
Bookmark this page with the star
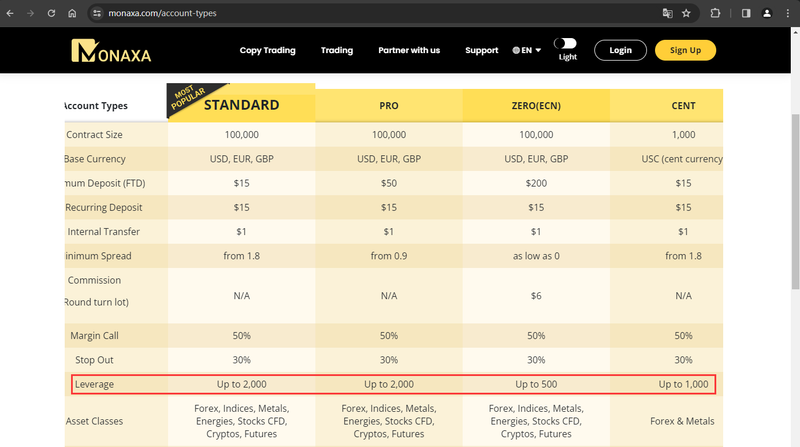686,13
